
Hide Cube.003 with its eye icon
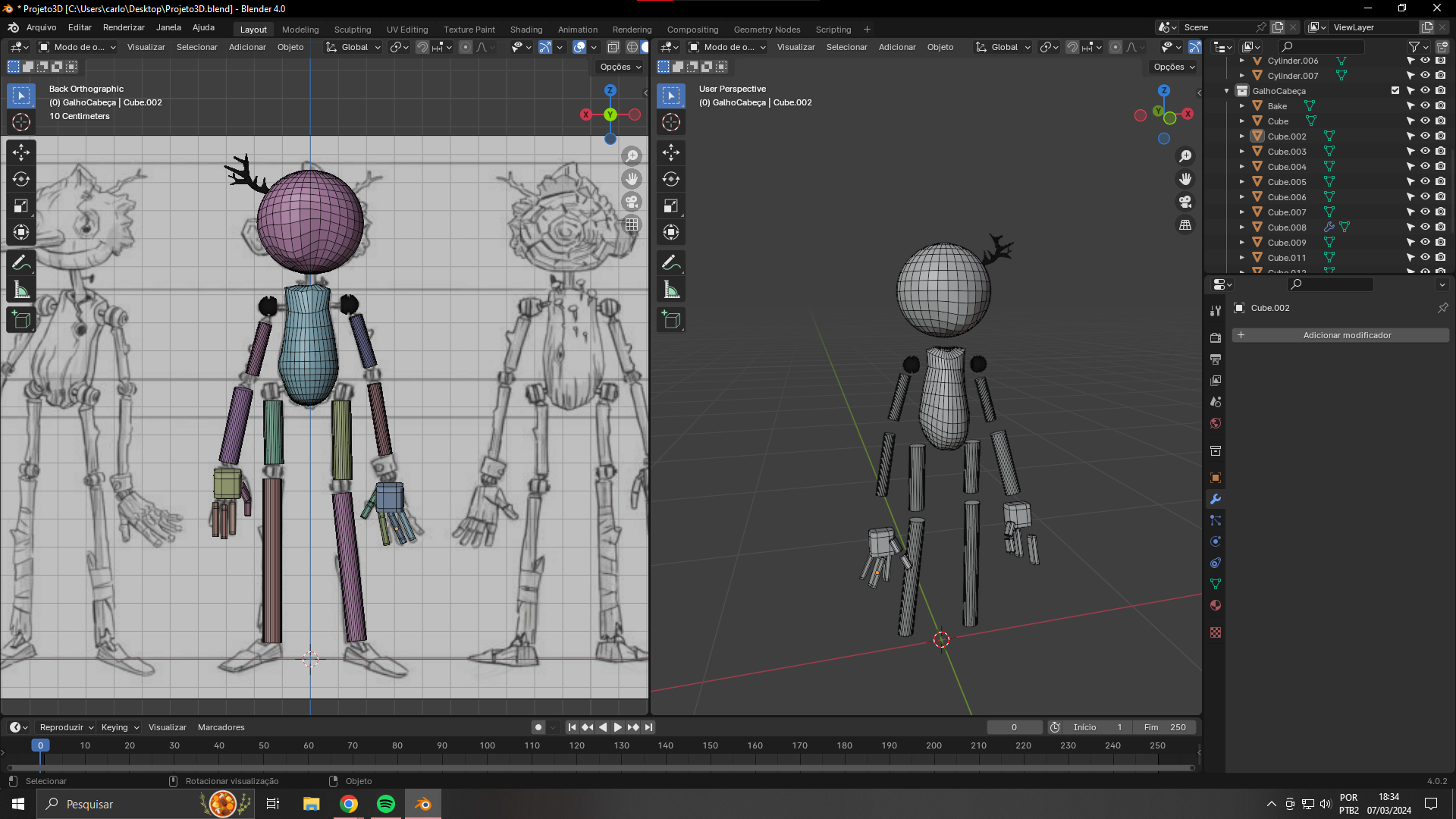click(x=1425, y=152)
